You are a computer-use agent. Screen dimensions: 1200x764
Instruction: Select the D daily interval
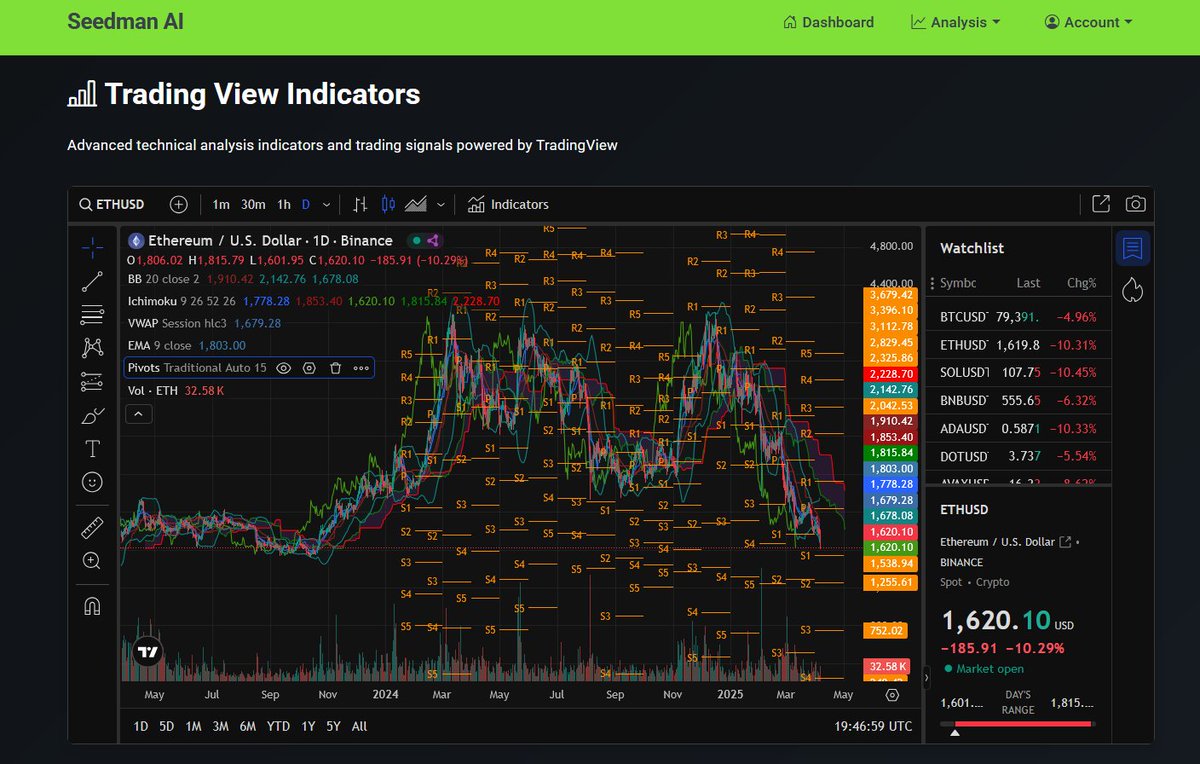click(306, 204)
